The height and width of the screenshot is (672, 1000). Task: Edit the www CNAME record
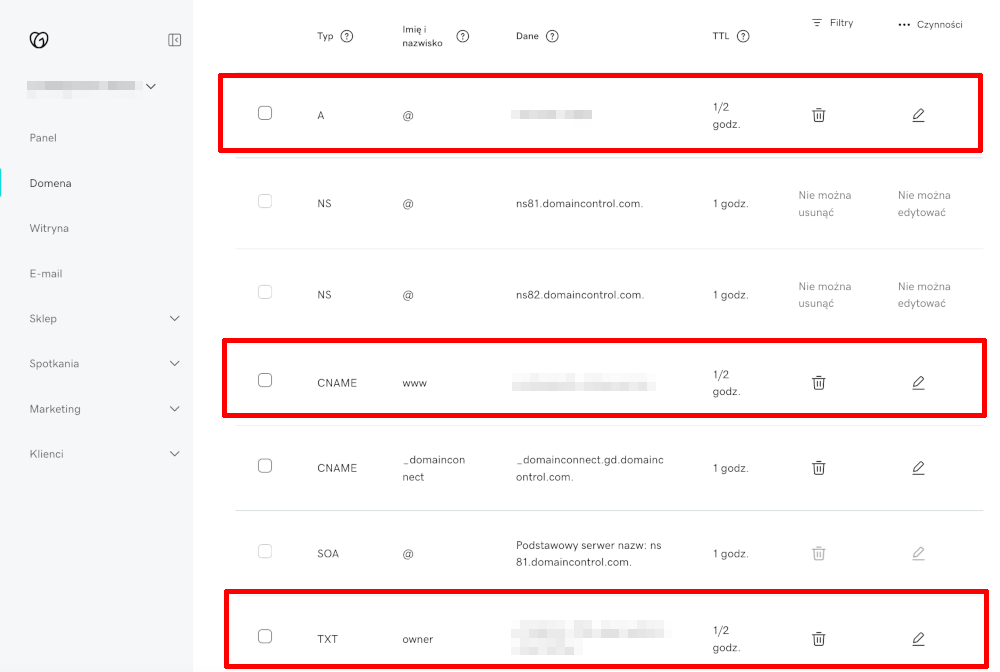918,382
